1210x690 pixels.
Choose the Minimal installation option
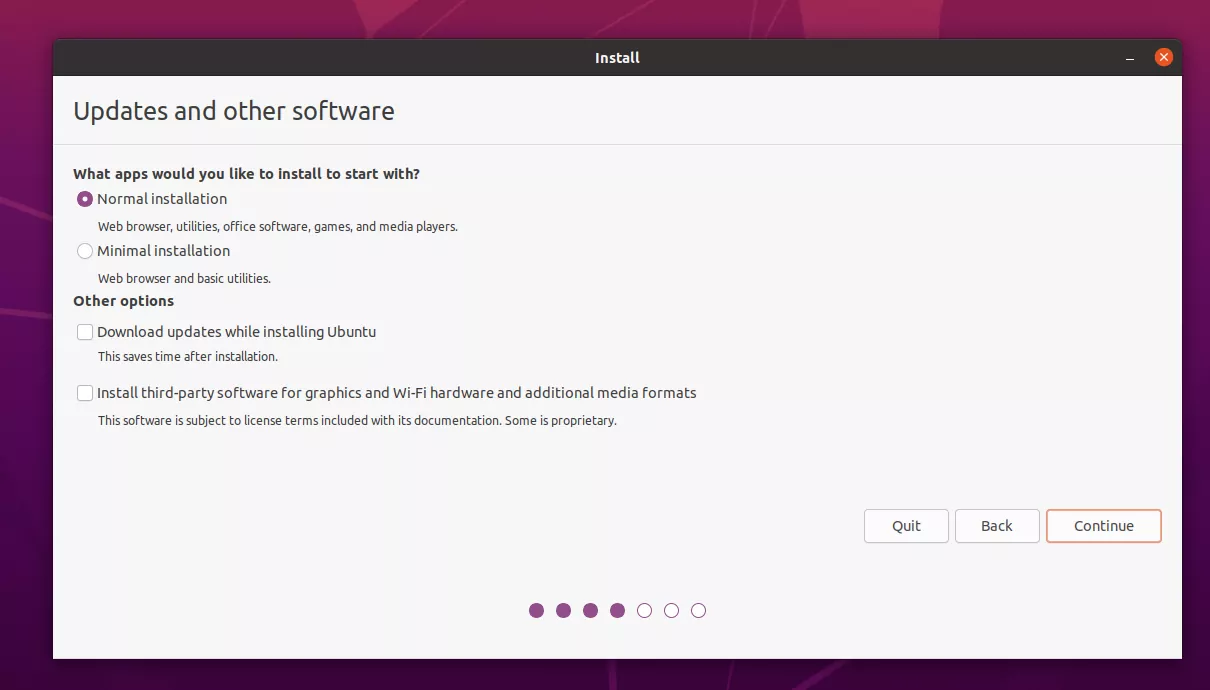85,251
